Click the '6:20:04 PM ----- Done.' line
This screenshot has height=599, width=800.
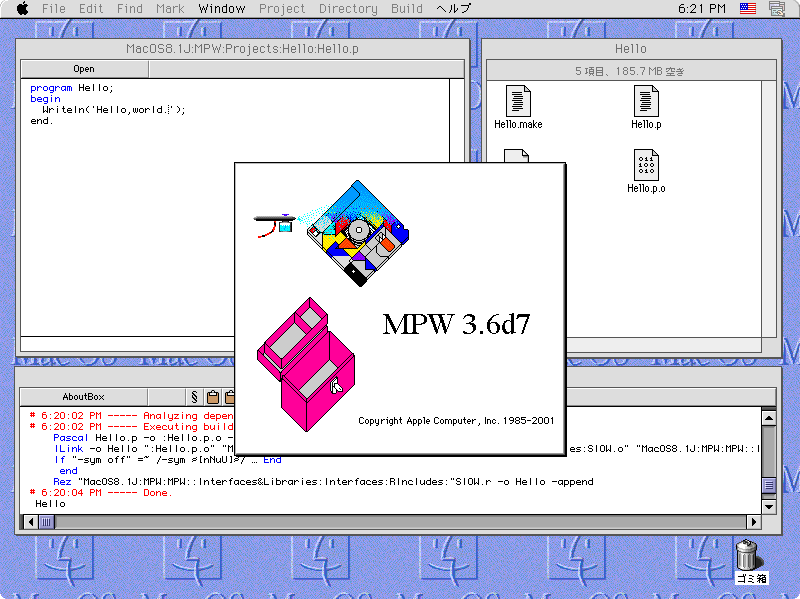[x=101, y=493]
